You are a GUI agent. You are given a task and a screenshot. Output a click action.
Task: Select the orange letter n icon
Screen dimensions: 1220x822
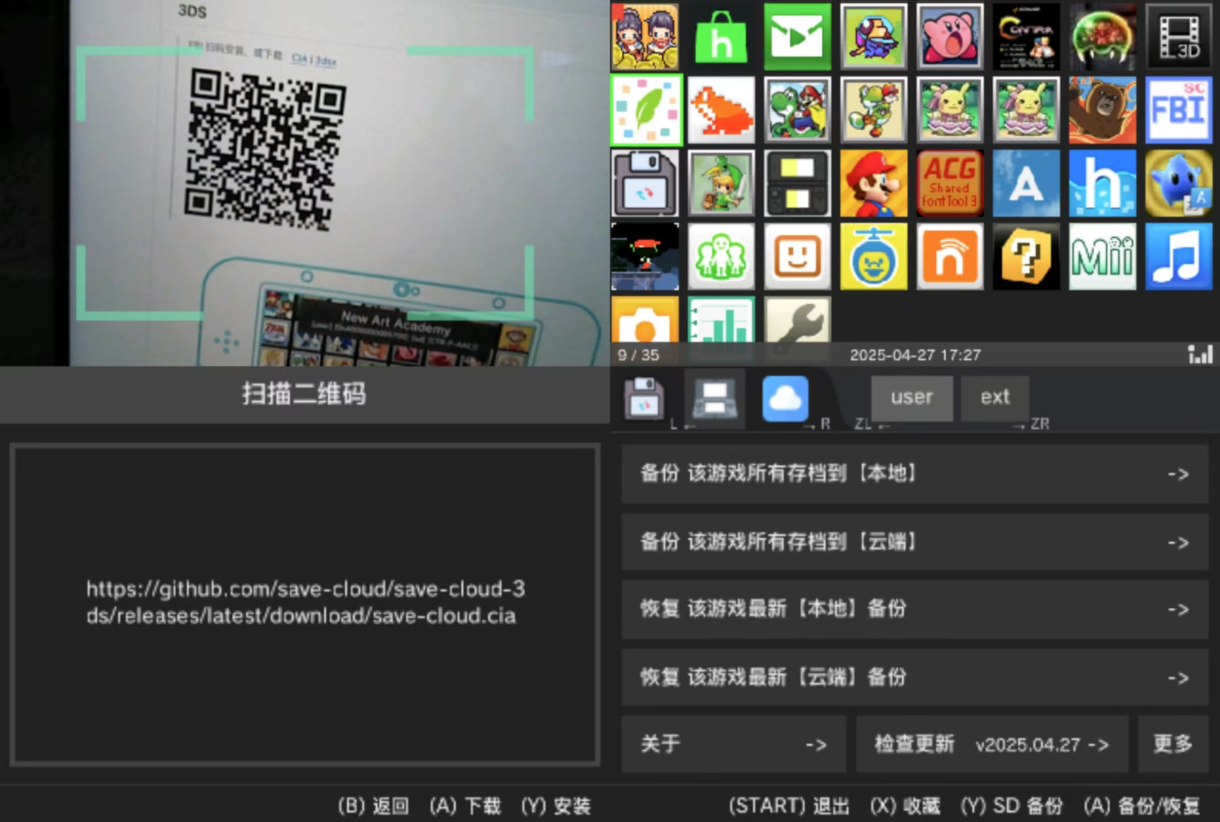(950, 256)
